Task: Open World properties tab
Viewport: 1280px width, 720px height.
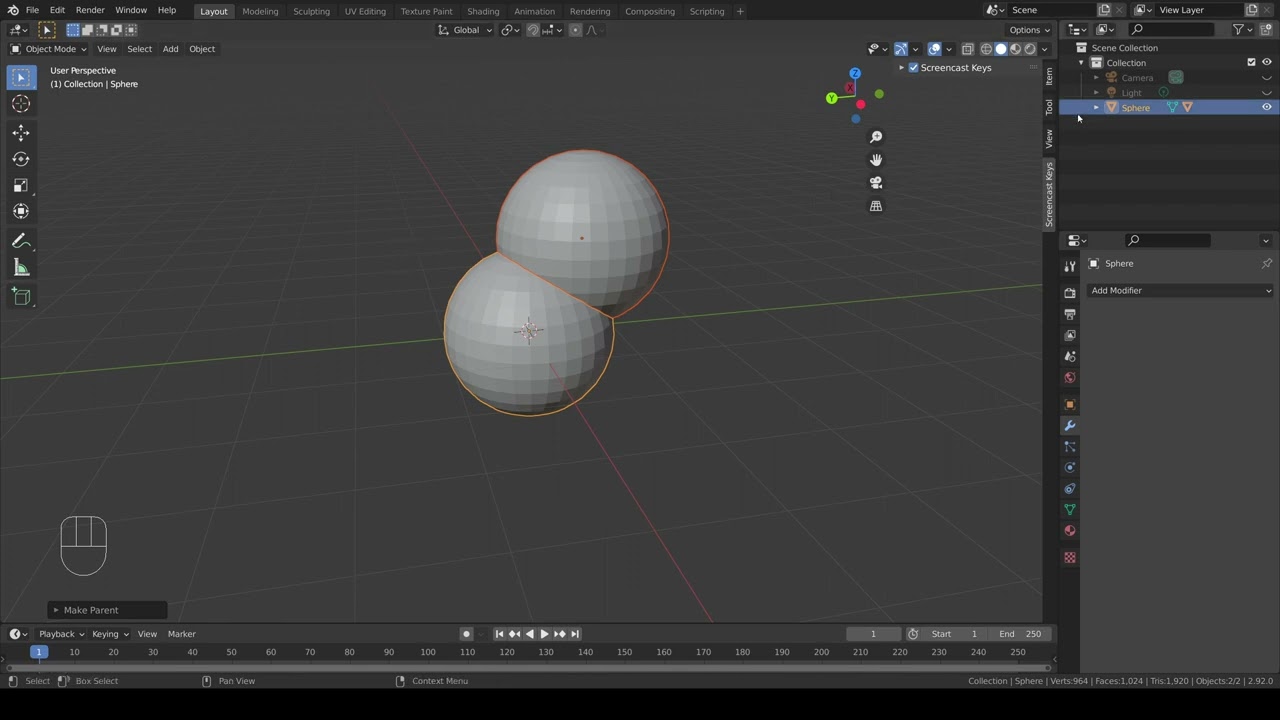Action: tap(1070, 377)
